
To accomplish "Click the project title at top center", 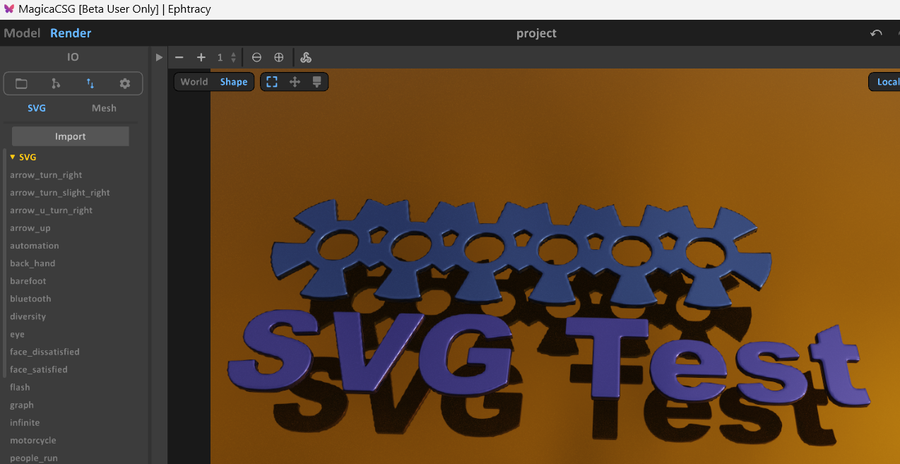I will (x=536, y=33).
